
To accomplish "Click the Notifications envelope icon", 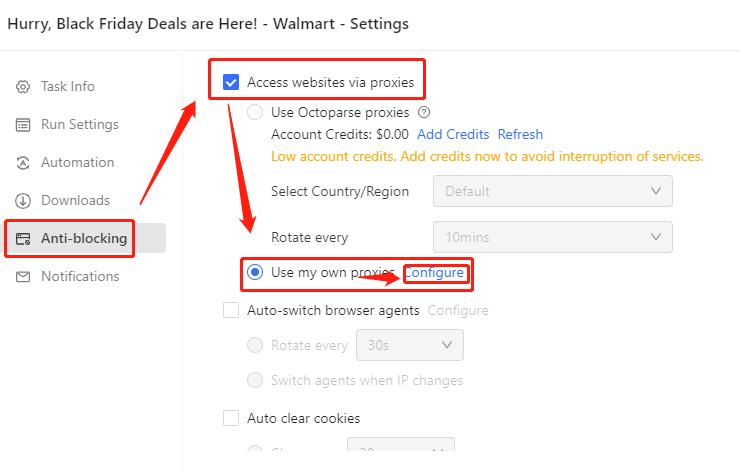I will pos(23,277).
